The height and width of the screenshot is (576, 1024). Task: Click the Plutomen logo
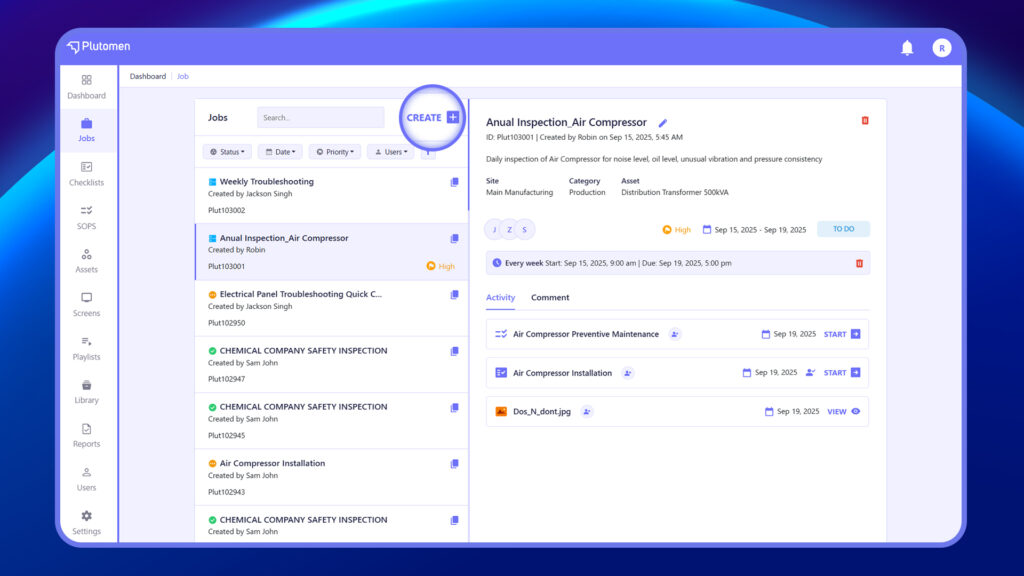99,46
